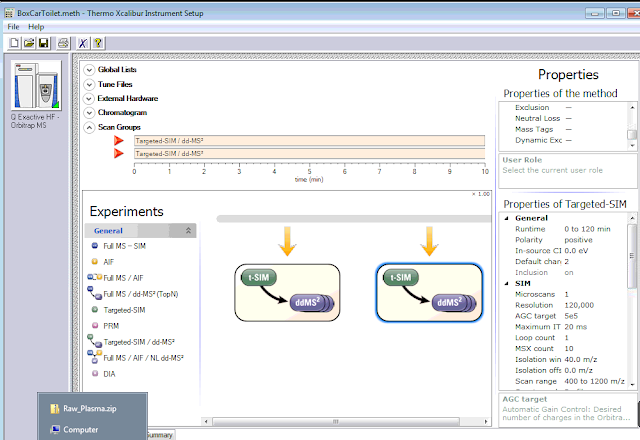Click the Isolation offset value 0.0 m/z
The height and width of the screenshot is (440, 640).
click(578, 371)
